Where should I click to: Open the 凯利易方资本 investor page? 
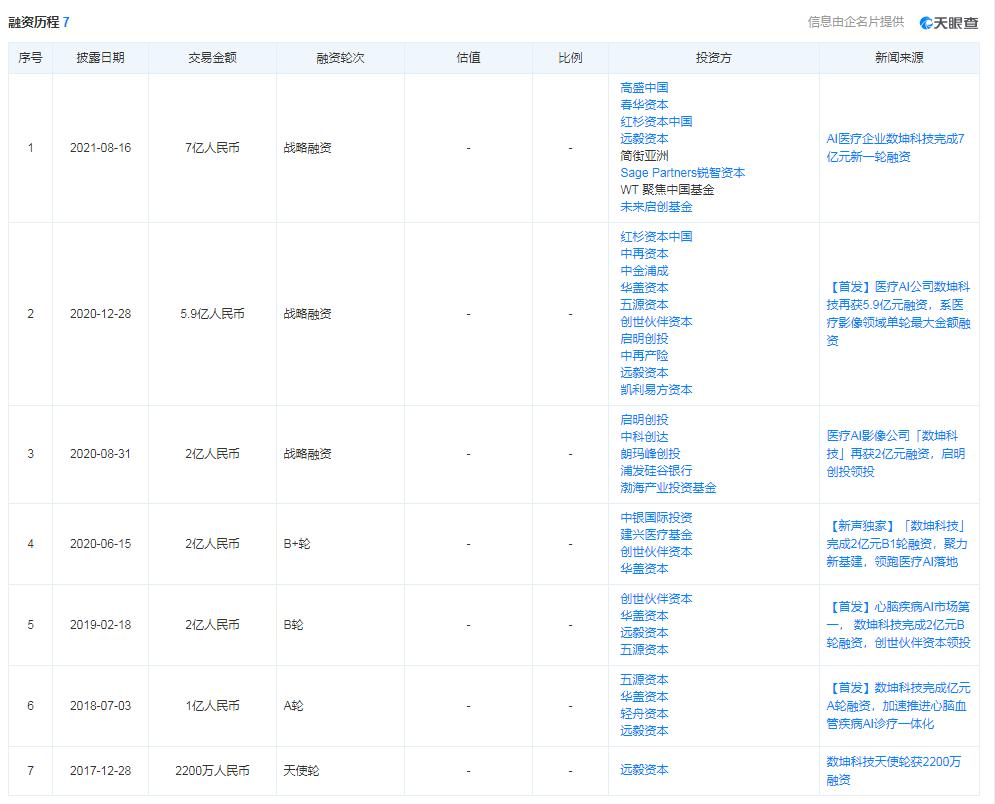656,390
